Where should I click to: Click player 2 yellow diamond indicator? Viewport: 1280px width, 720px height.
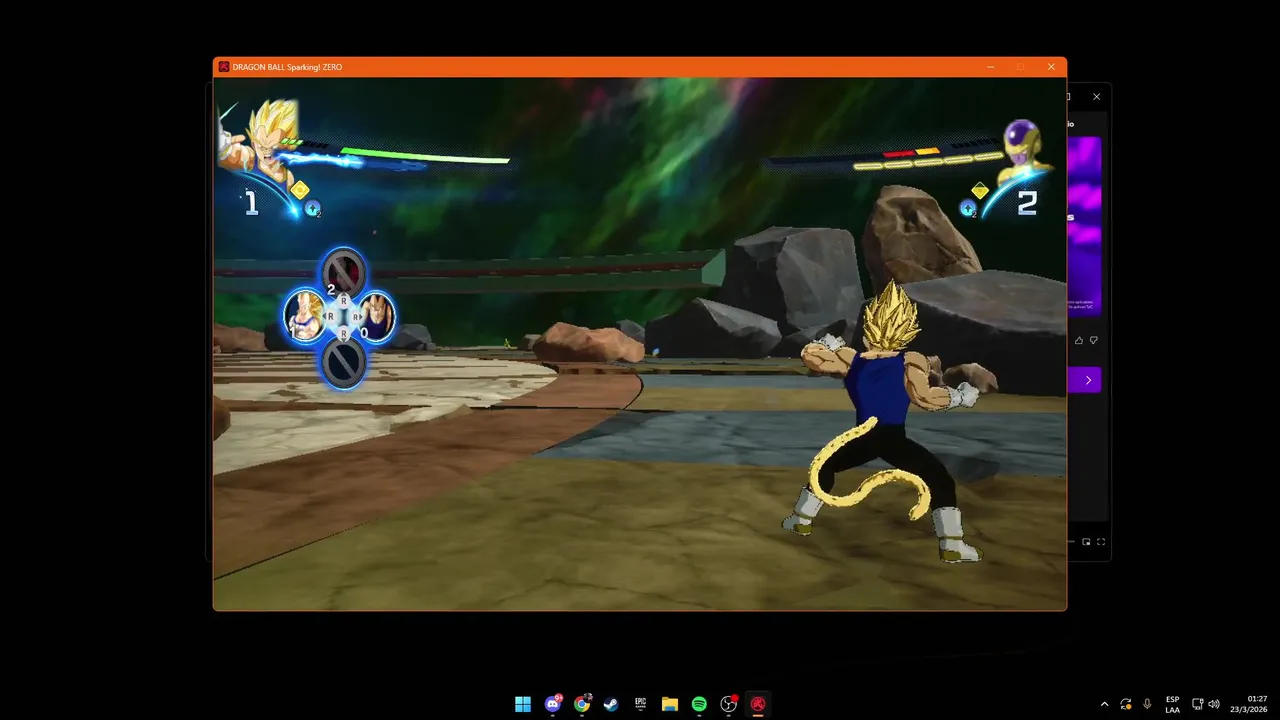(x=980, y=190)
